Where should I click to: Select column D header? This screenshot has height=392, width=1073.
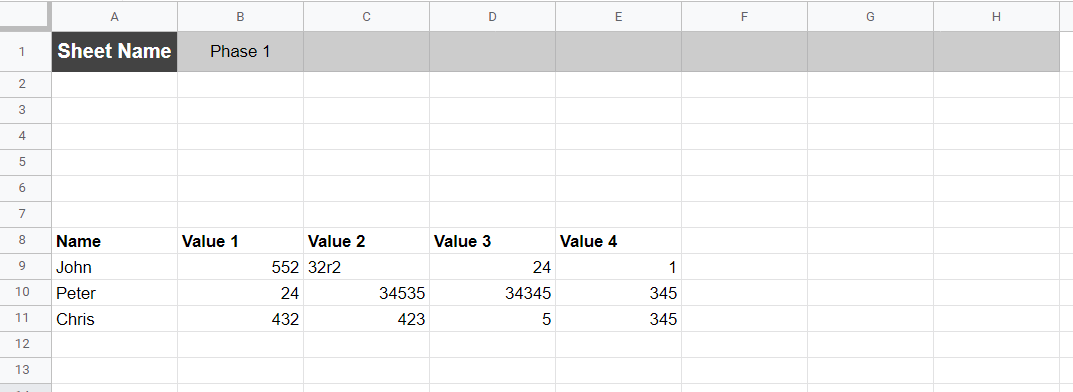pyautogui.click(x=492, y=16)
